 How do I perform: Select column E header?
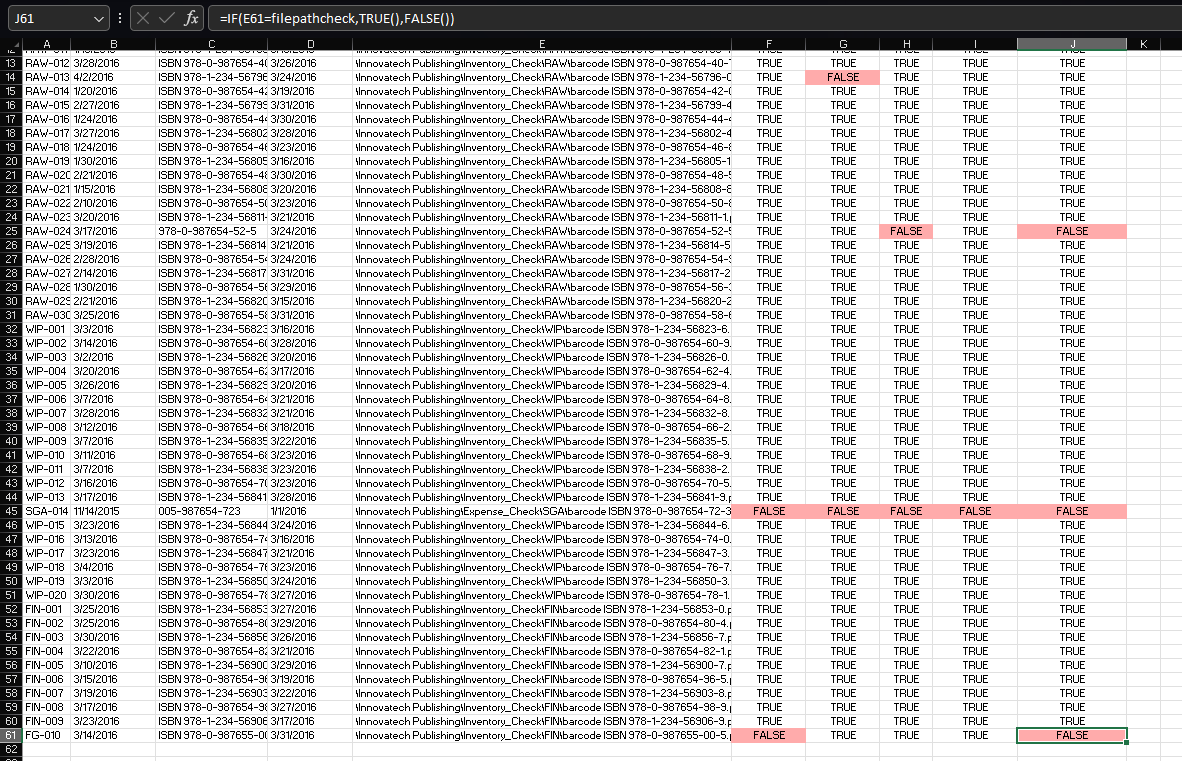tap(541, 44)
